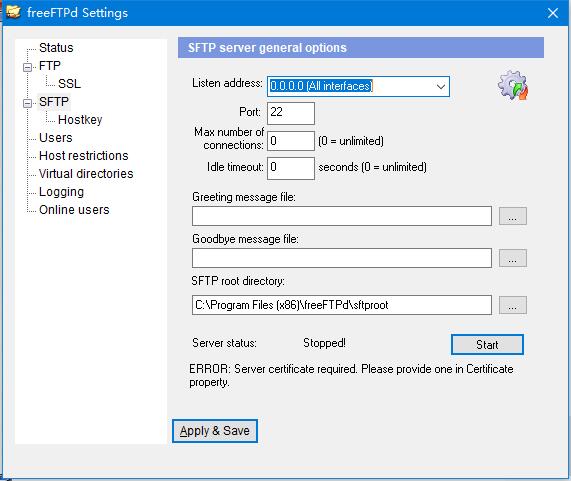Click the freeFTPd title bar app icon

[x=13, y=12]
